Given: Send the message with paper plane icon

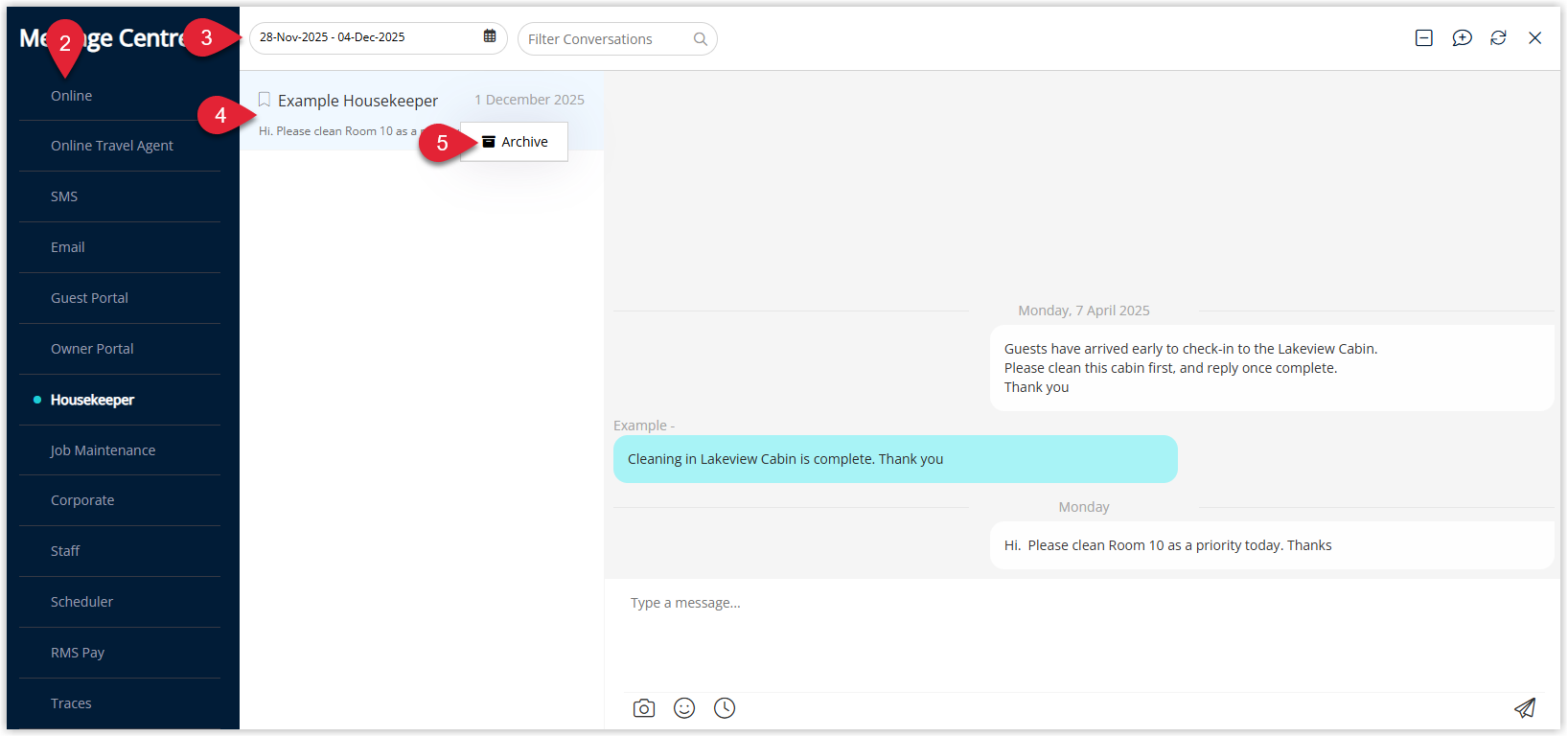Looking at the screenshot, I should click(x=1525, y=708).
